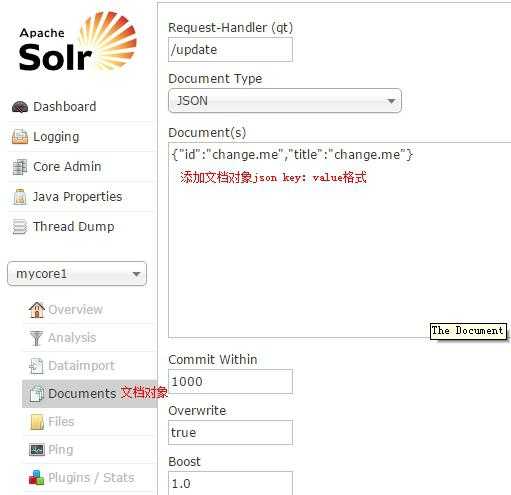
Task: Click the Commit Within 1000 field
Action: coord(230,381)
